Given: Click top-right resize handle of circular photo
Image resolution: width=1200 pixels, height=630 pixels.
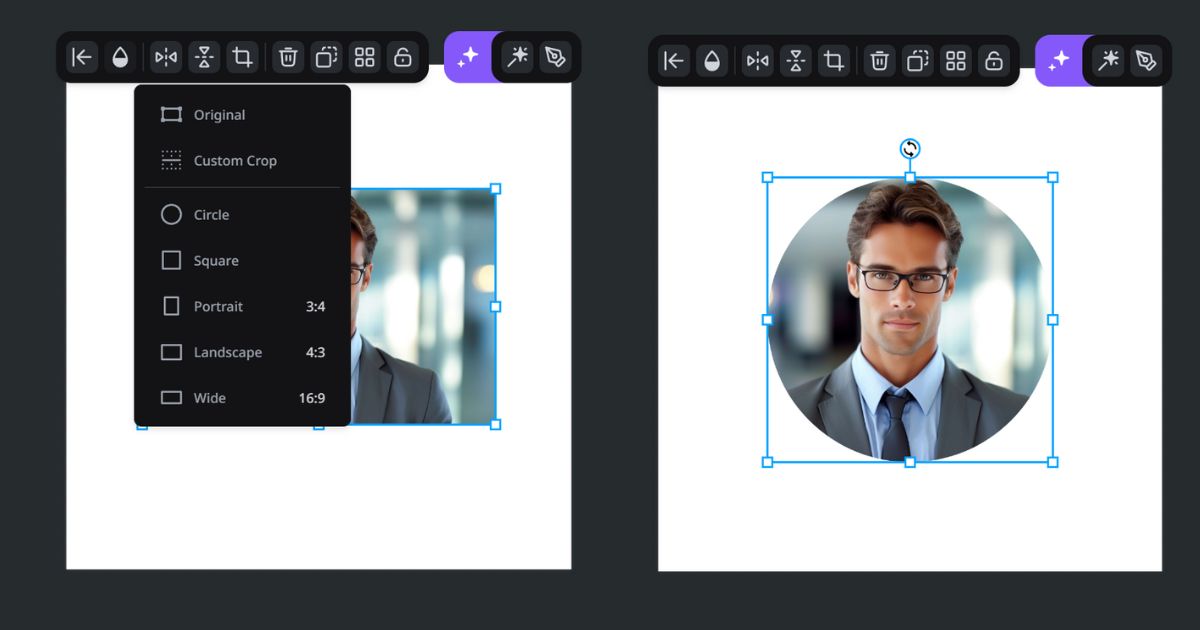Looking at the screenshot, I should (1052, 177).
